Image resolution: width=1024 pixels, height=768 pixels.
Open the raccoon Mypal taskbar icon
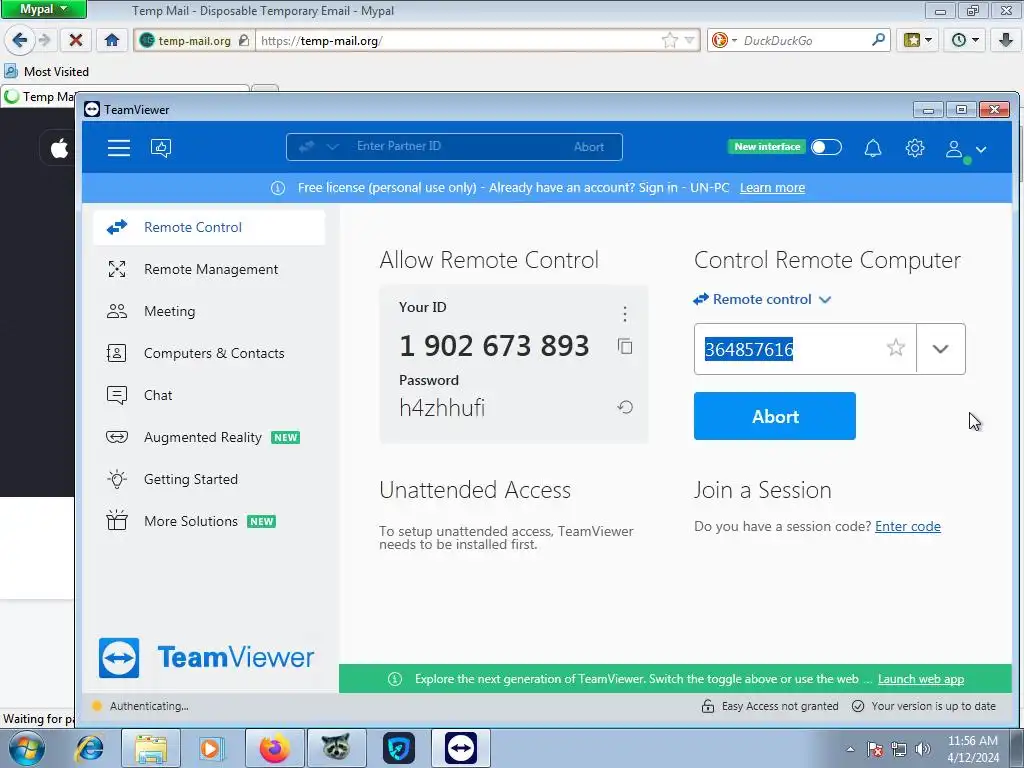coord(336,748)
